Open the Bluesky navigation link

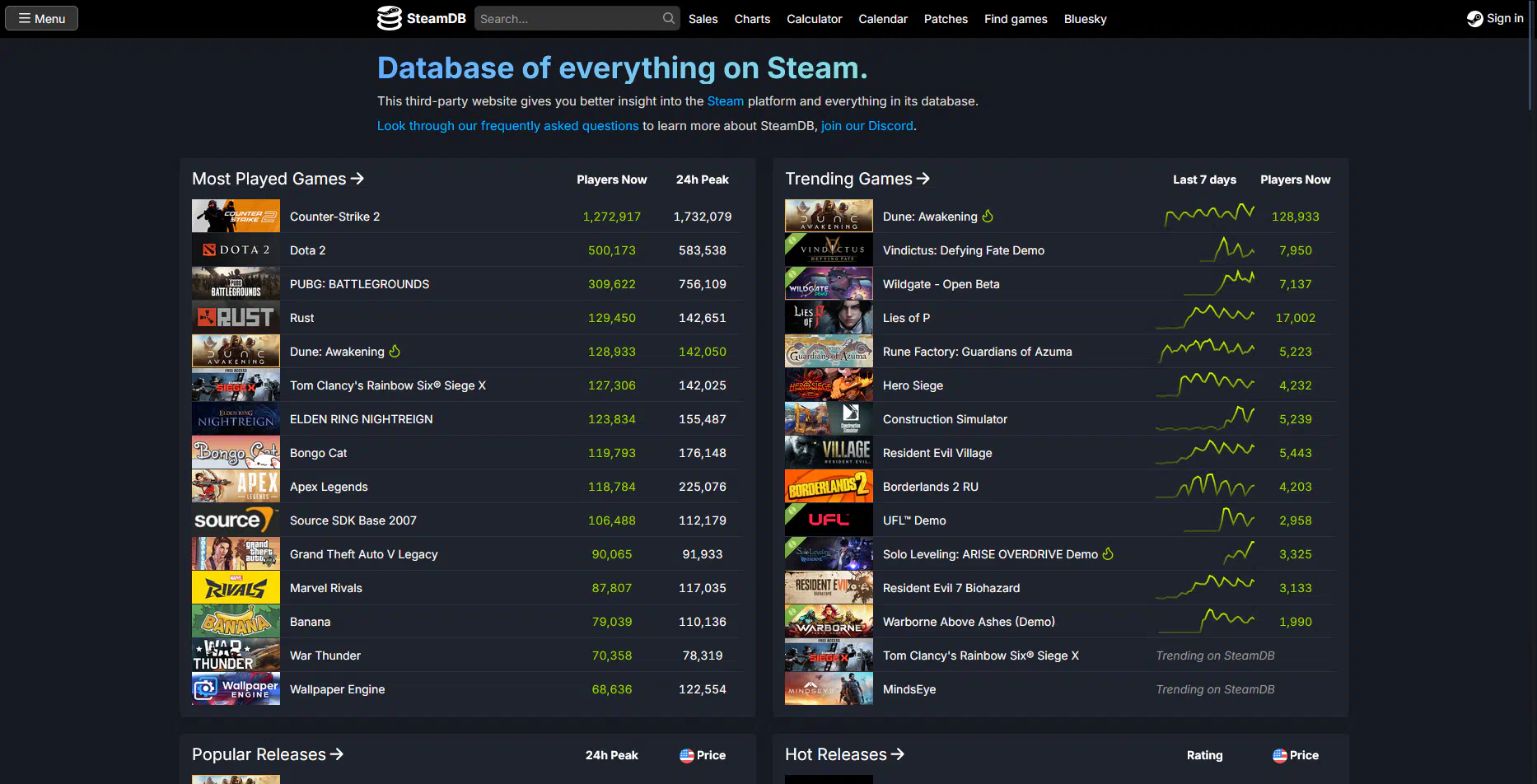coord(1085,19)
